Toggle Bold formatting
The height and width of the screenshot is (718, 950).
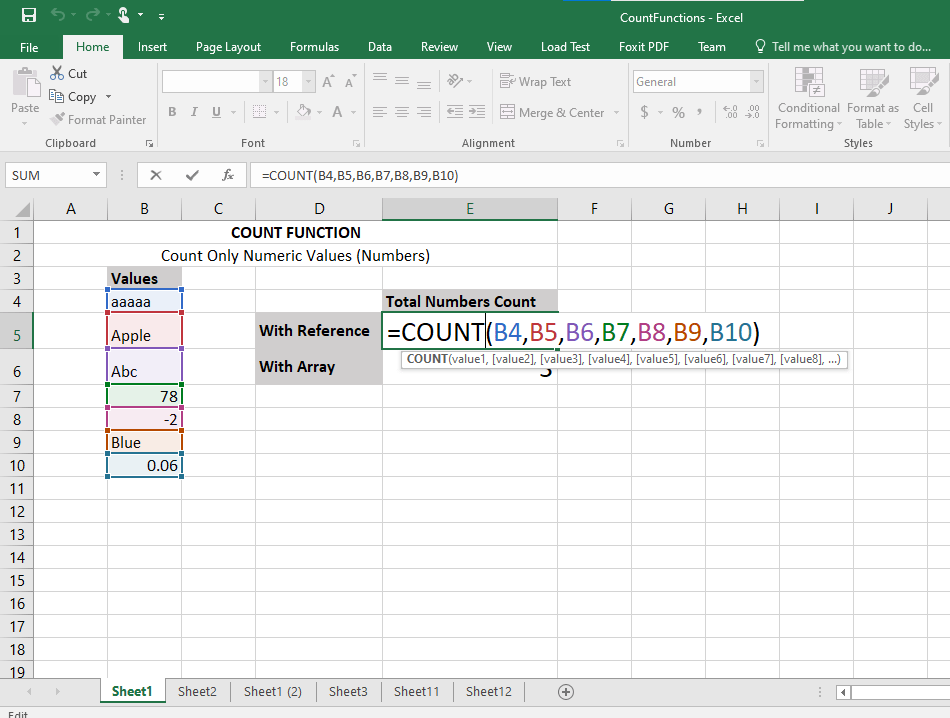click(x=173, y=112)
